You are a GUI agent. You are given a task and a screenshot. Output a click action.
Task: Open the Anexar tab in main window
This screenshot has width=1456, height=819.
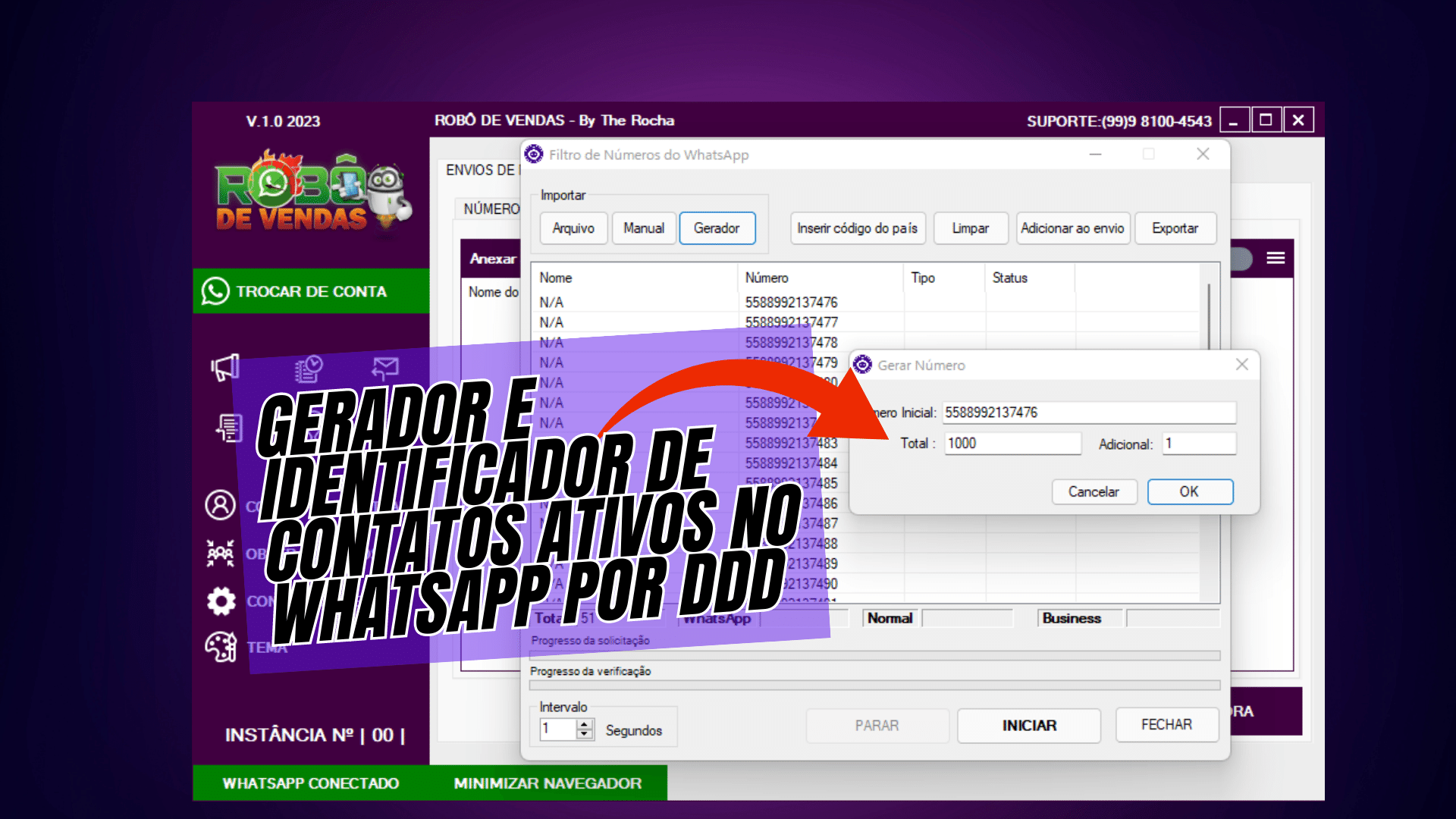tap(493, 259)
